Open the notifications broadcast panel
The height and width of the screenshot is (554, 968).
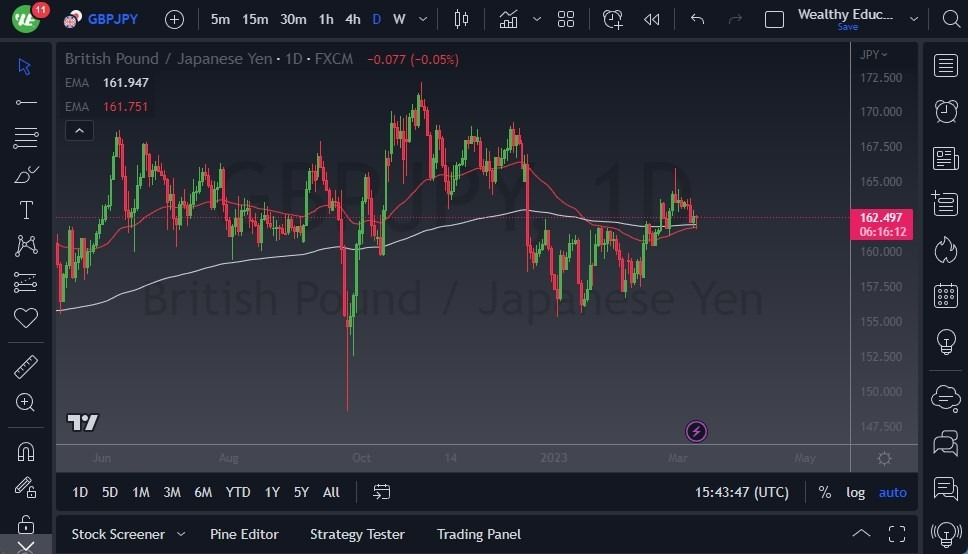point(945,534)
